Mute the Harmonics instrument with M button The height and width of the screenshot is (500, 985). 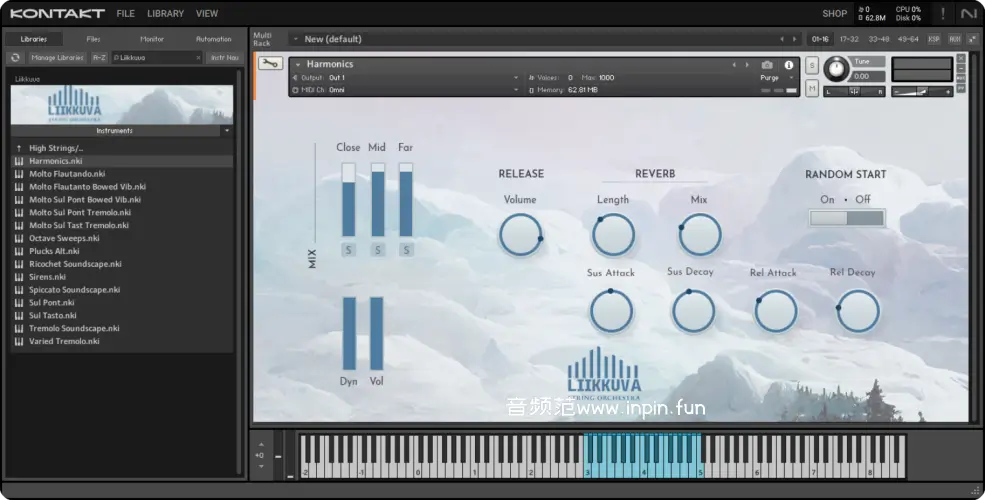(811, 89)
